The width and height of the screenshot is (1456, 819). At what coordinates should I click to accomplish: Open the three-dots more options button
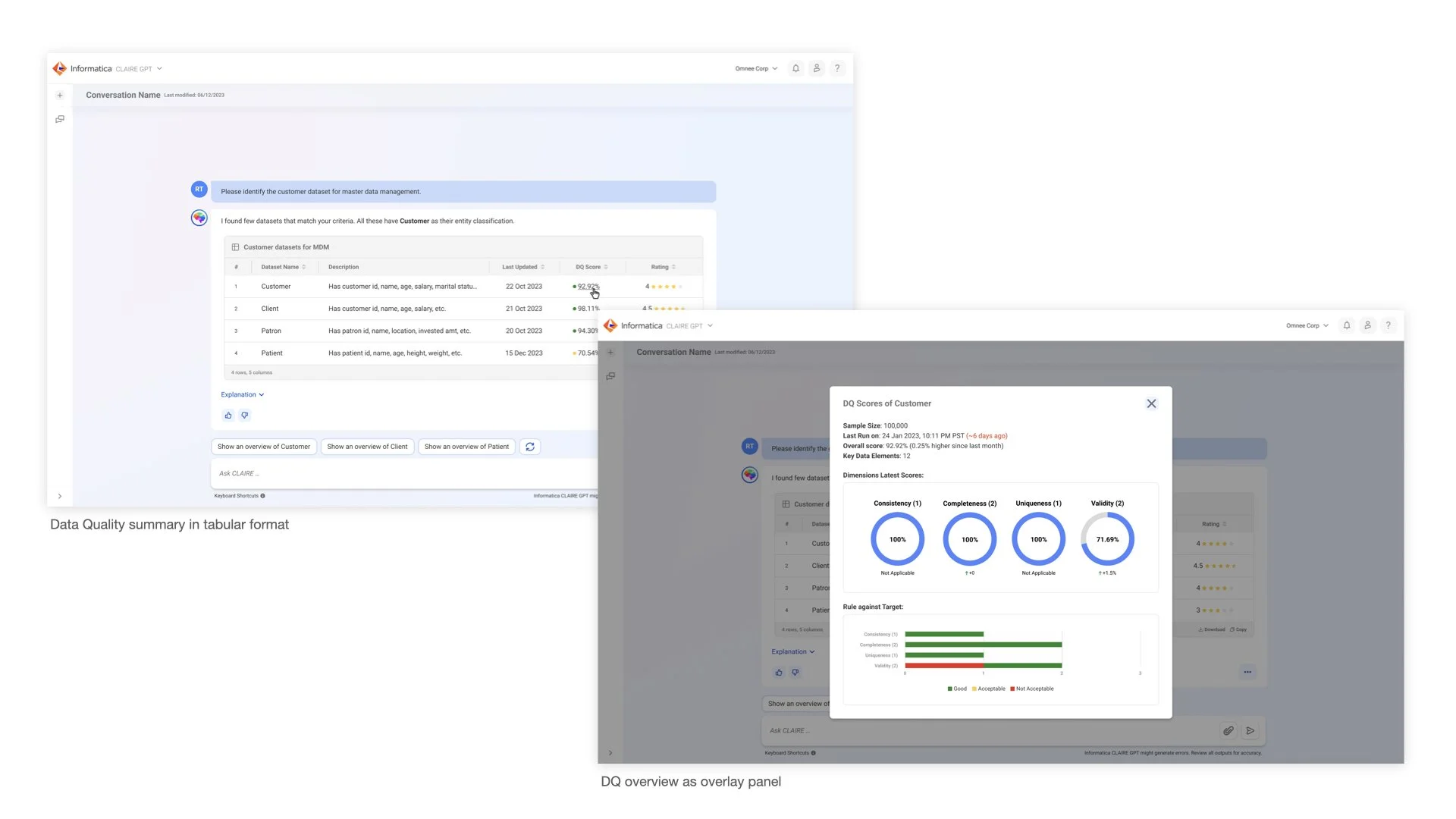1247,672
